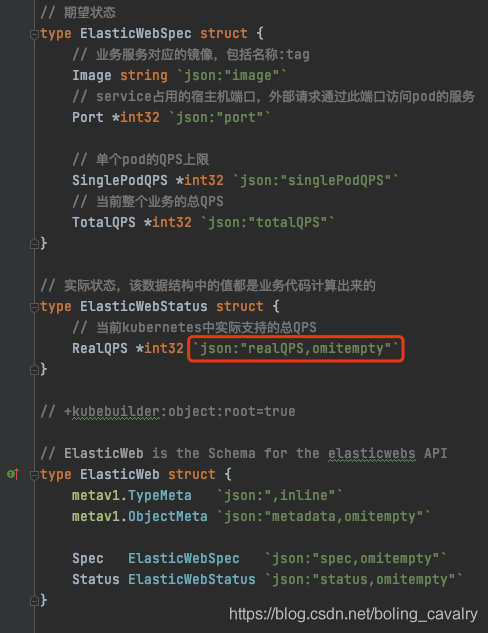Collapse the ElasticWebStatus struct fold marker
The width and height of the screenshot is (488, 633).
(x=34, y=307)
